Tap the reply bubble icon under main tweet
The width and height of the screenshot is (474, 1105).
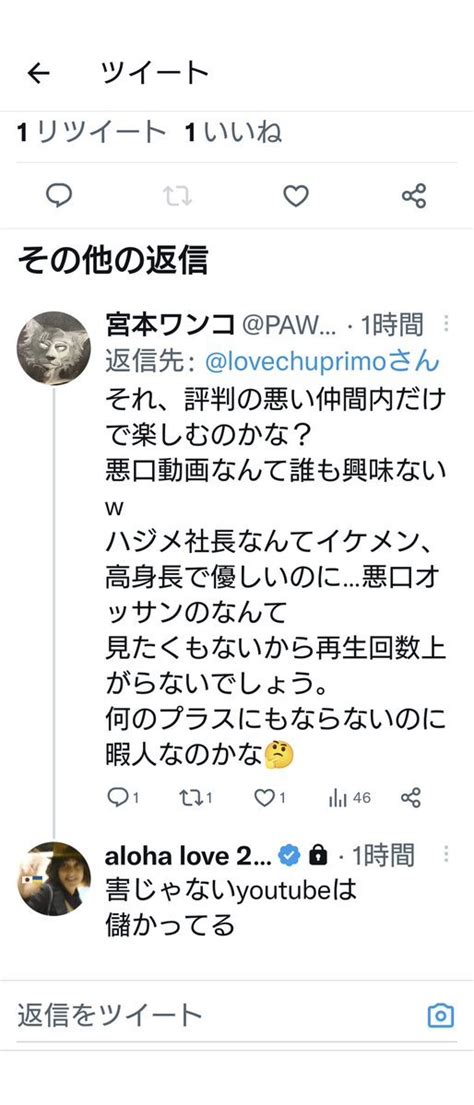coord(59,195)
